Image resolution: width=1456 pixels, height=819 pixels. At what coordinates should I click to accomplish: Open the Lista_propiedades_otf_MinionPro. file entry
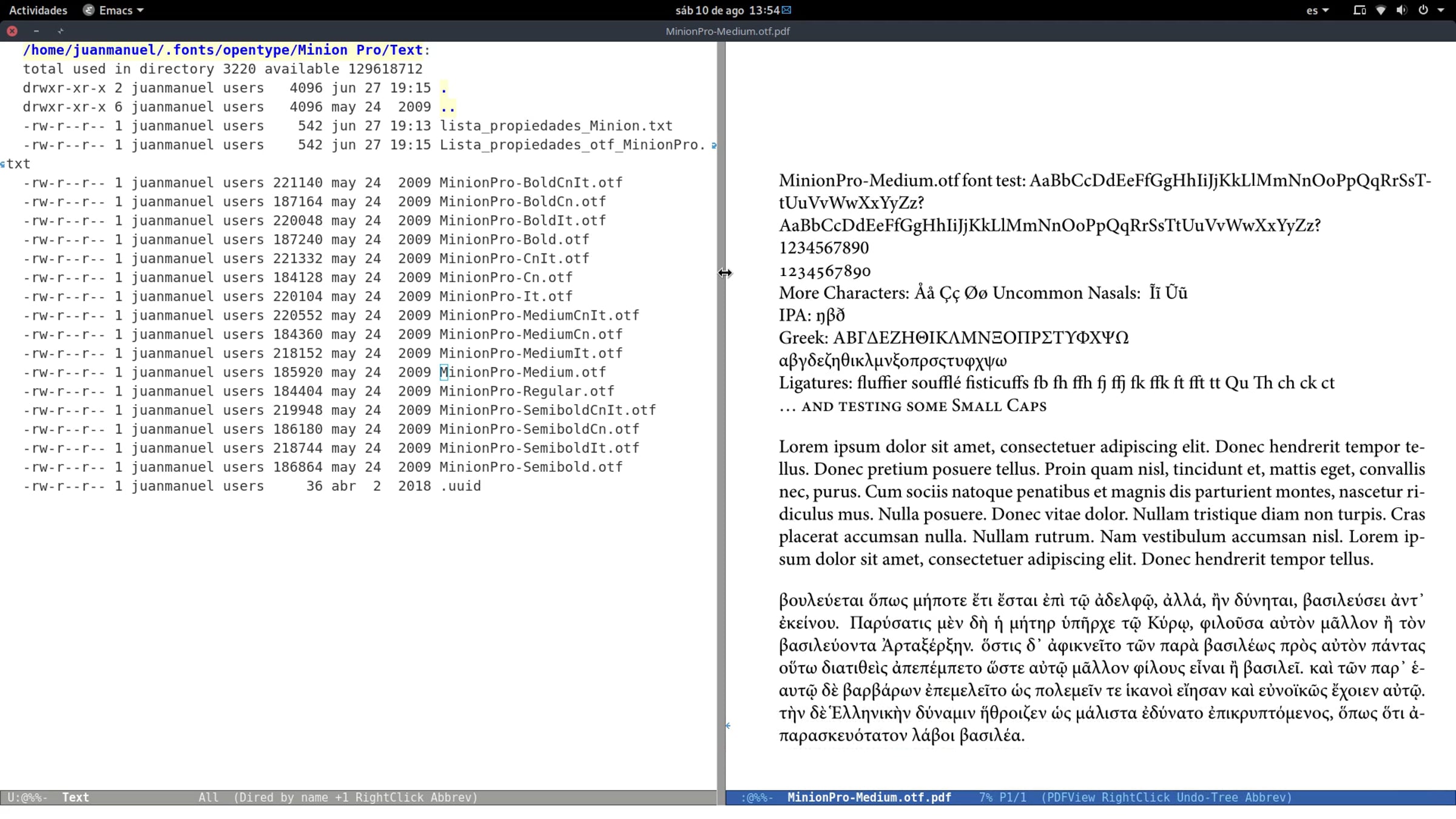(x=573, y=145)
